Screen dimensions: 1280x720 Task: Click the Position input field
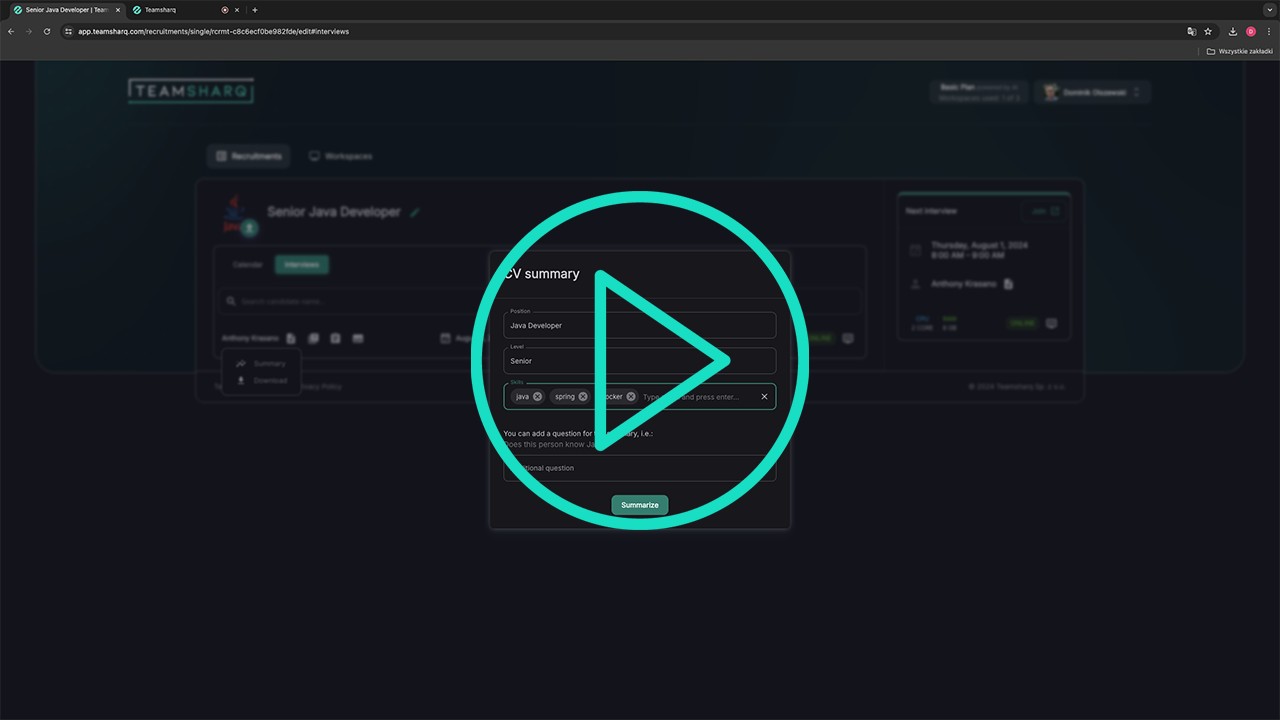tap(639, 326)
